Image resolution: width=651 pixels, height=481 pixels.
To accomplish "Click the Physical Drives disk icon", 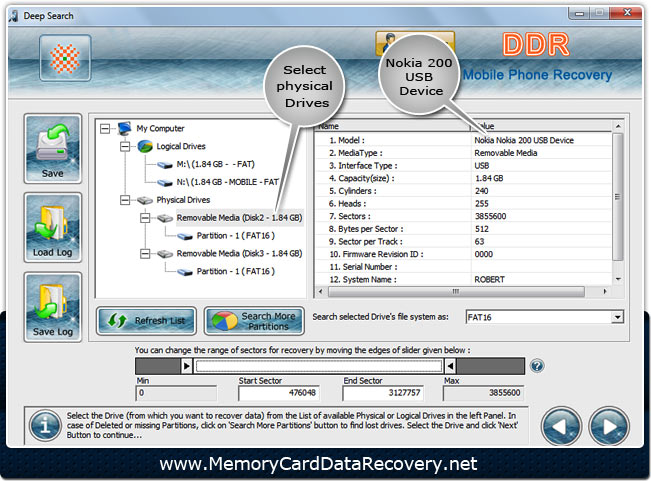I will point(145,200).
